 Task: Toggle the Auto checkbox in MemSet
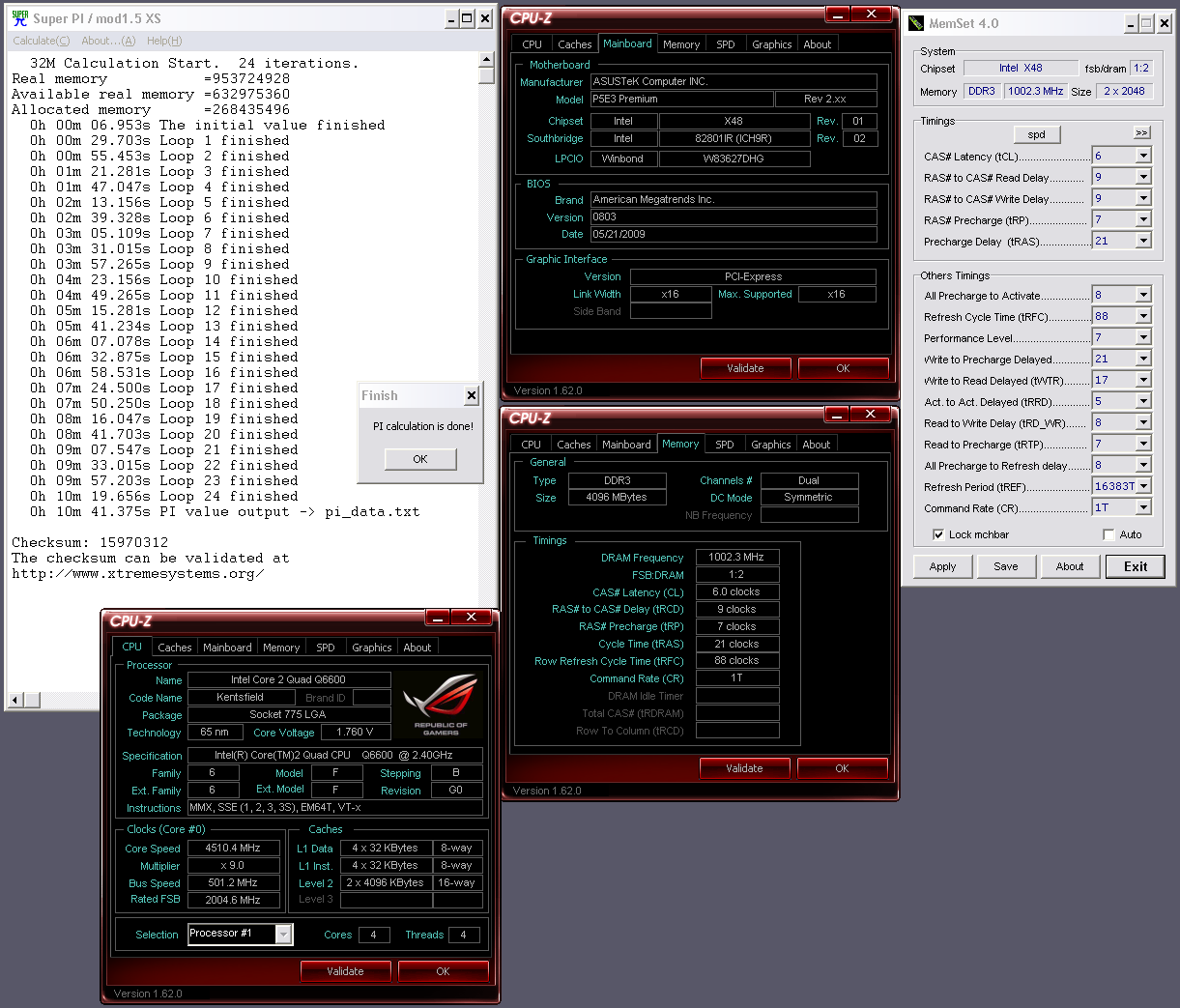(x=1108, y=534)
